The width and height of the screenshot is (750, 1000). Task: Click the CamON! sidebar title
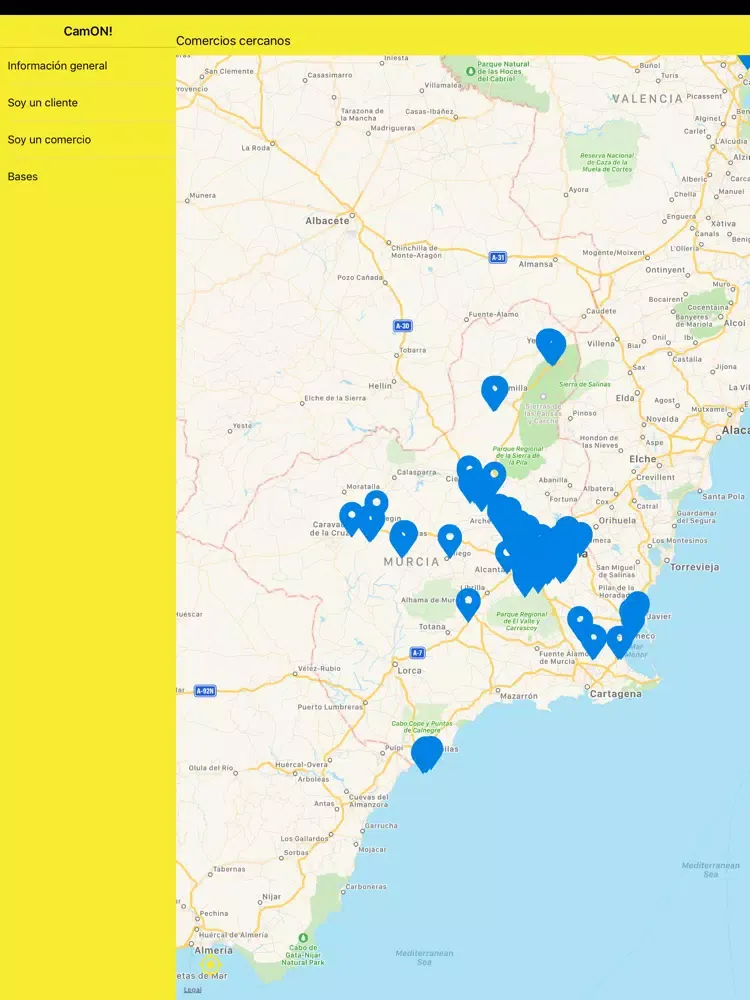coord(88,31)
